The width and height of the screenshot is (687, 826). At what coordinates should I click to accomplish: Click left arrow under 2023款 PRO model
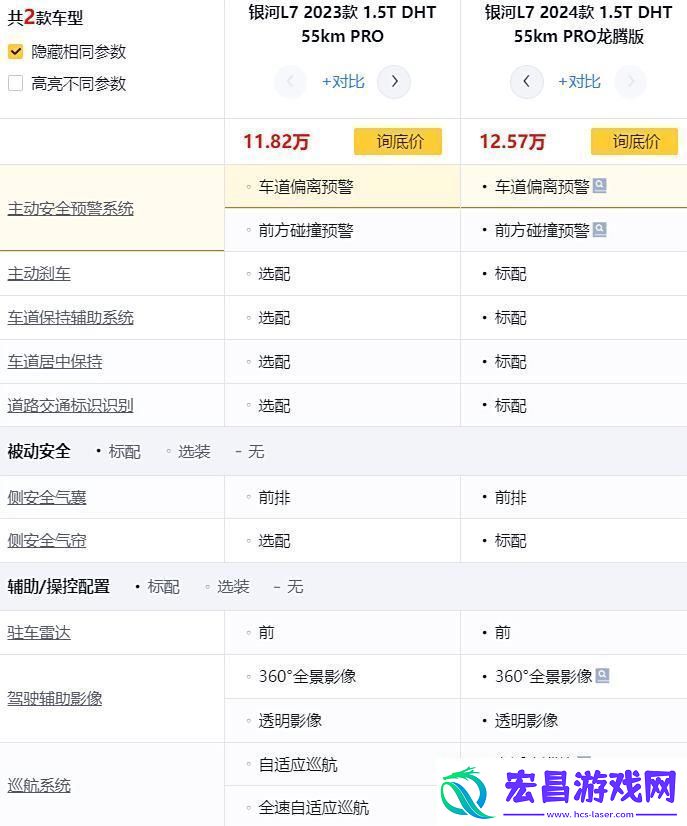coord(290,82)
